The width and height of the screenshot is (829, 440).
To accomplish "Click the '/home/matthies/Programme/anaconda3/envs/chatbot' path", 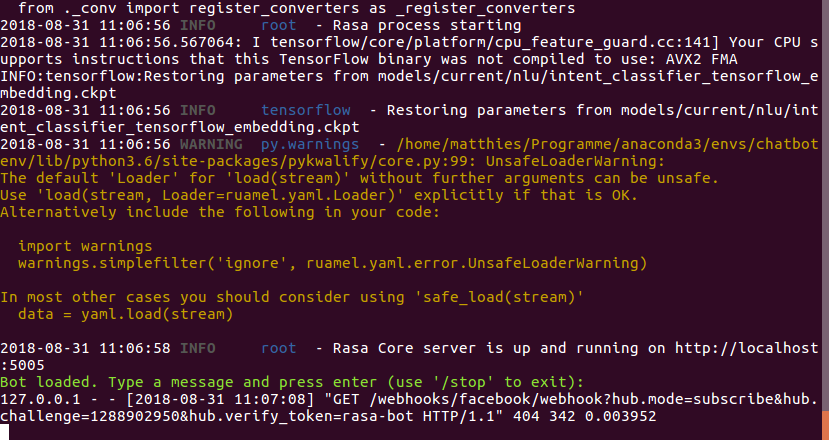I will [x=607, y=144].
